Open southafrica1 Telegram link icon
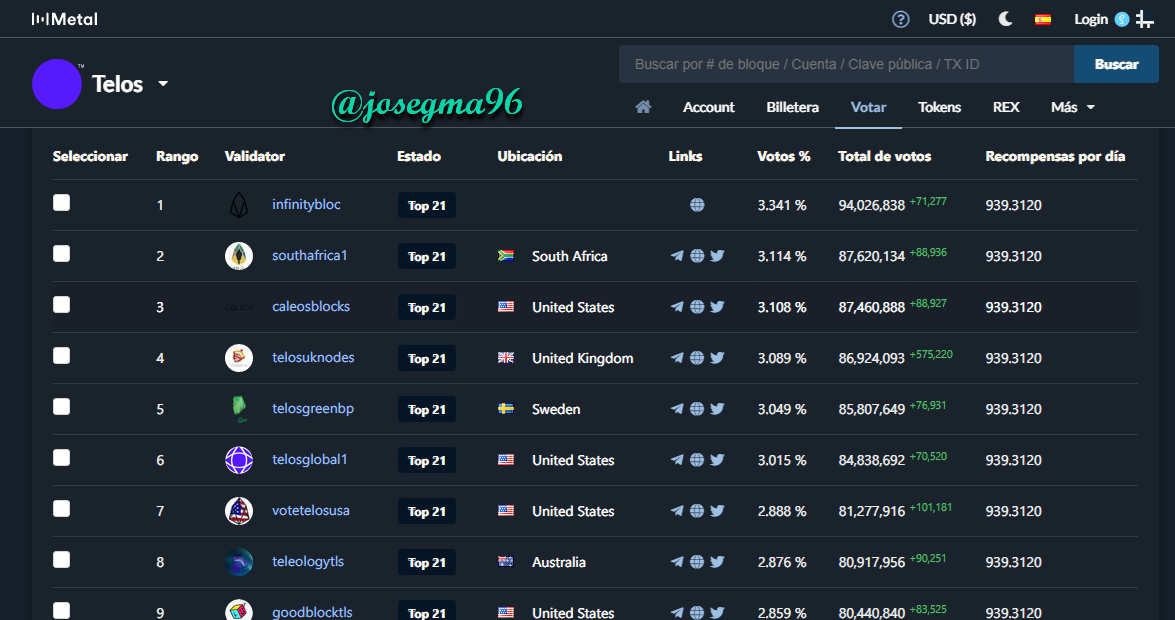Viewport: 1175px width, 620px height. pyautogui.click(x=677, y=256)
